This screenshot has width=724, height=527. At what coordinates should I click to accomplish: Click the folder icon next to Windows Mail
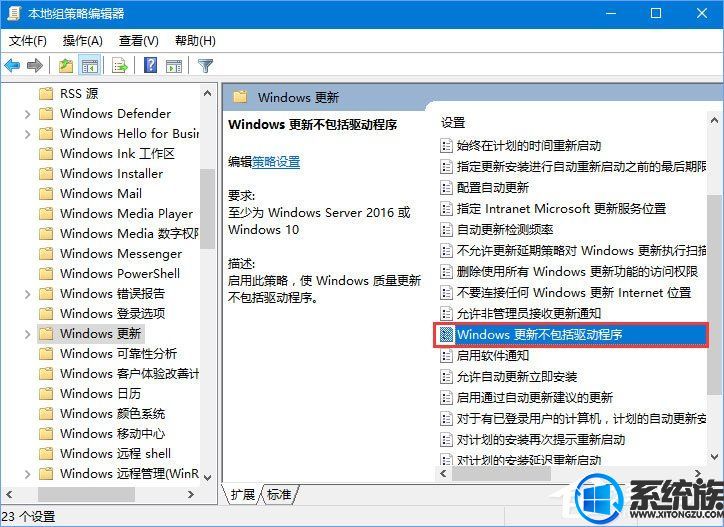46,194
